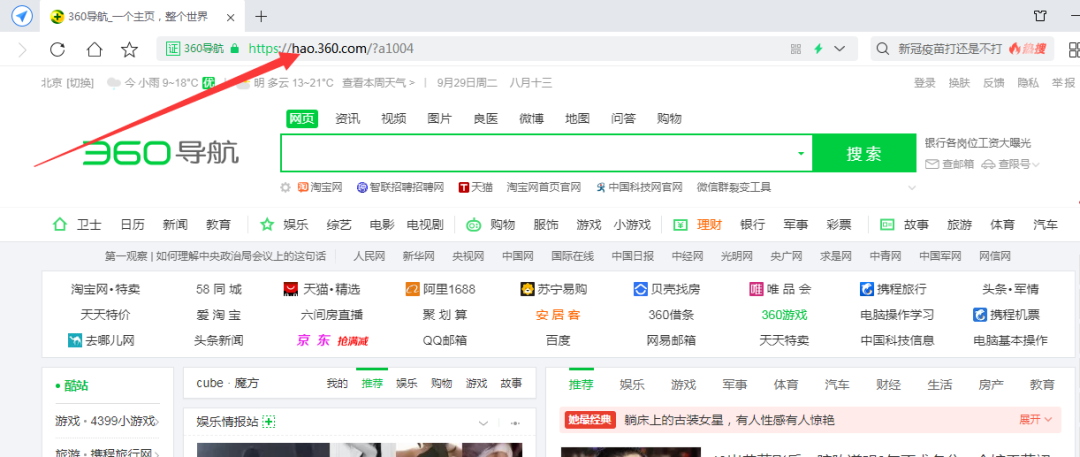Click the 搜索 button
Screen dimensions: 1080x457
tap(864, 153)
